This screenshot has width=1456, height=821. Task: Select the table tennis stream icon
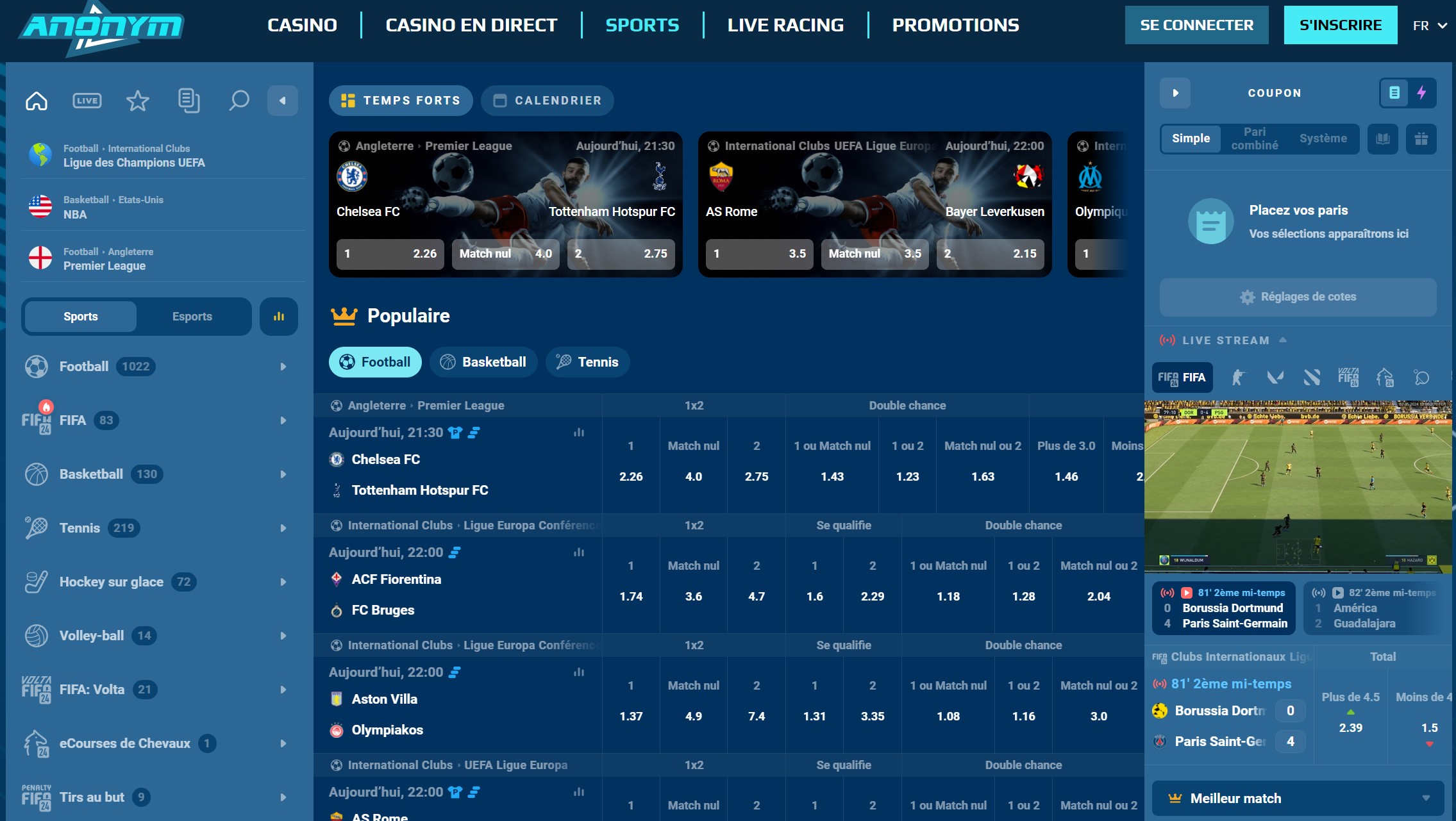[1421, 377]
